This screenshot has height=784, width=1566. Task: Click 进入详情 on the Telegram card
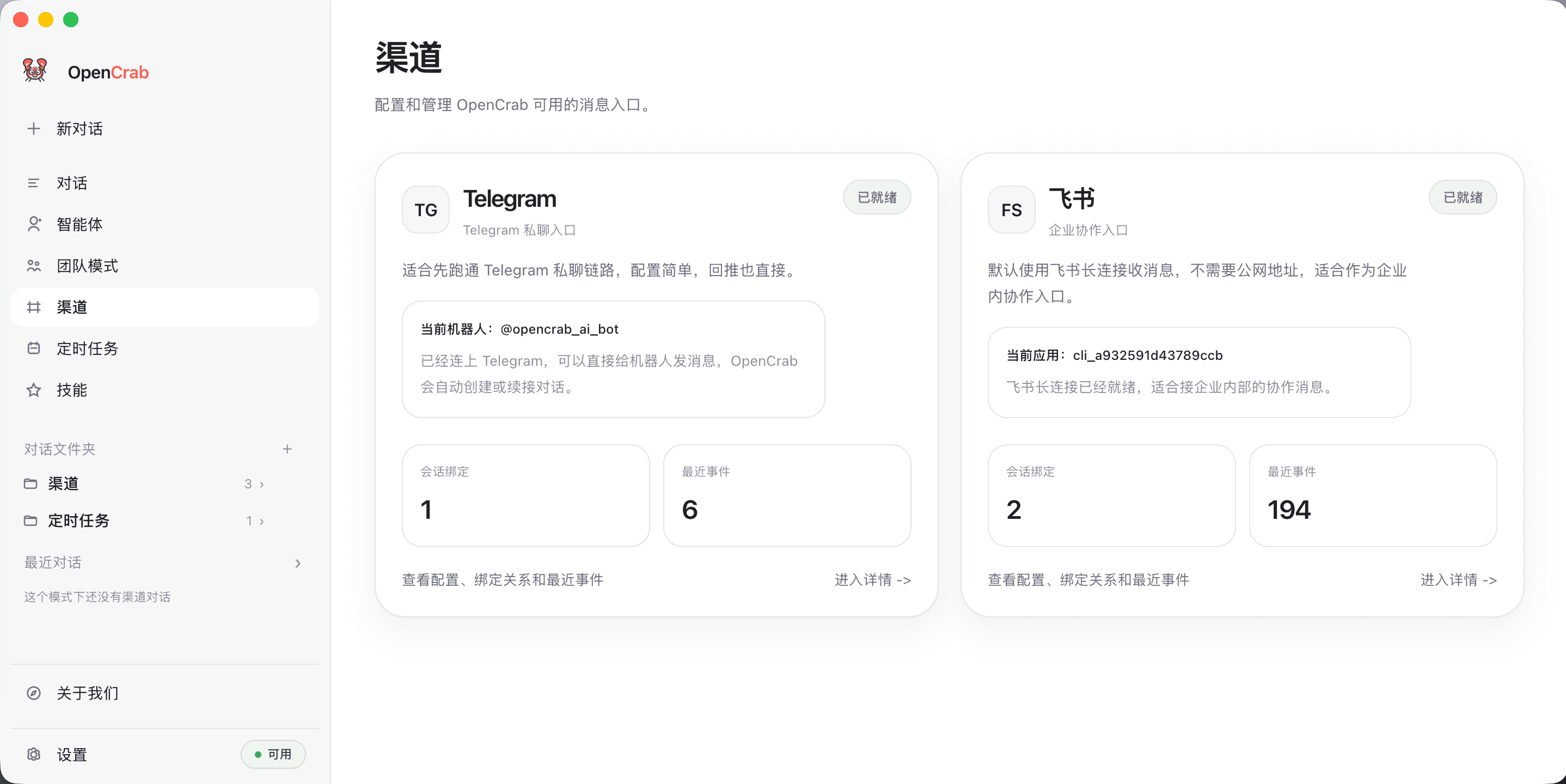[873, 580]
